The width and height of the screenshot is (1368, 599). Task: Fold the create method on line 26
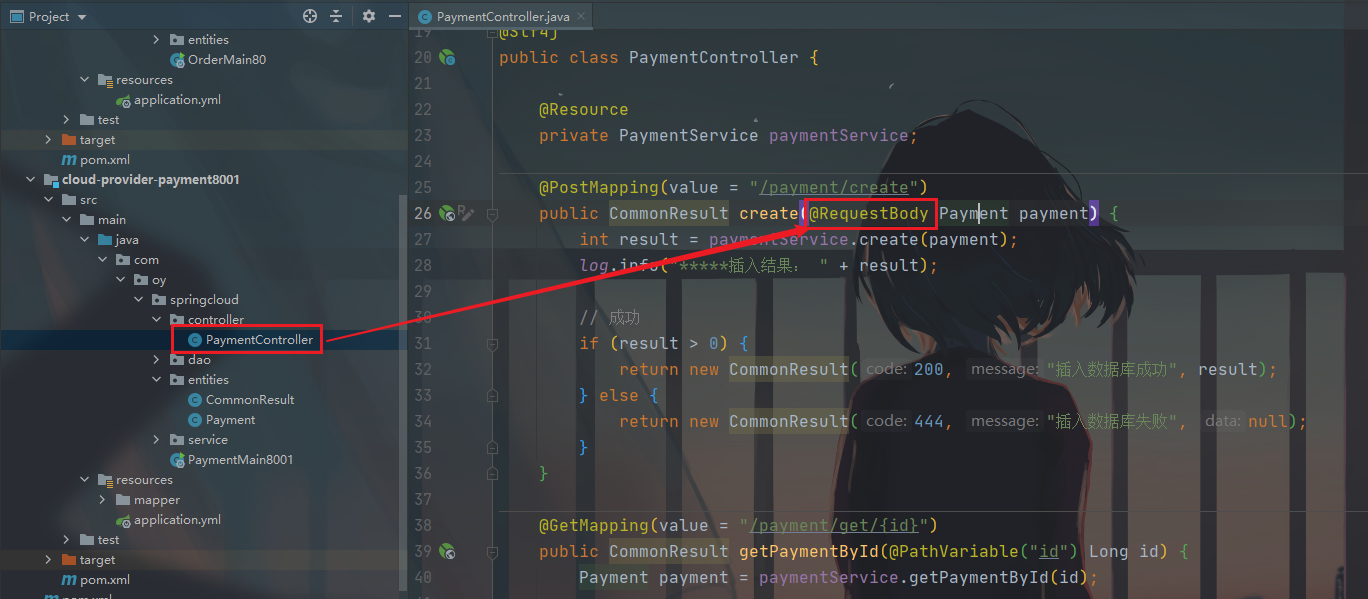click(492, 213)
